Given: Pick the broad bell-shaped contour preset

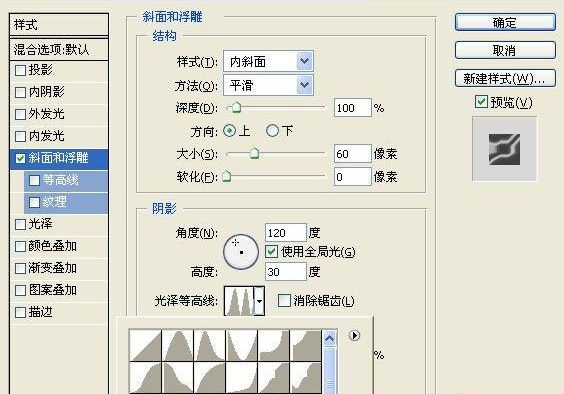Looking at the screenshot, I should click(178, 346).
